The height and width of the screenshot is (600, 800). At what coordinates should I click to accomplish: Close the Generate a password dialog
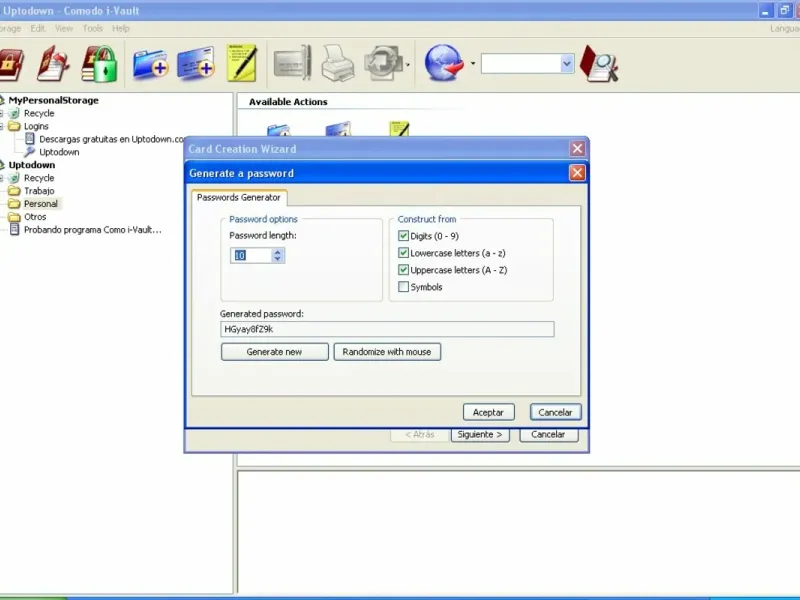[x=577, y=173]
